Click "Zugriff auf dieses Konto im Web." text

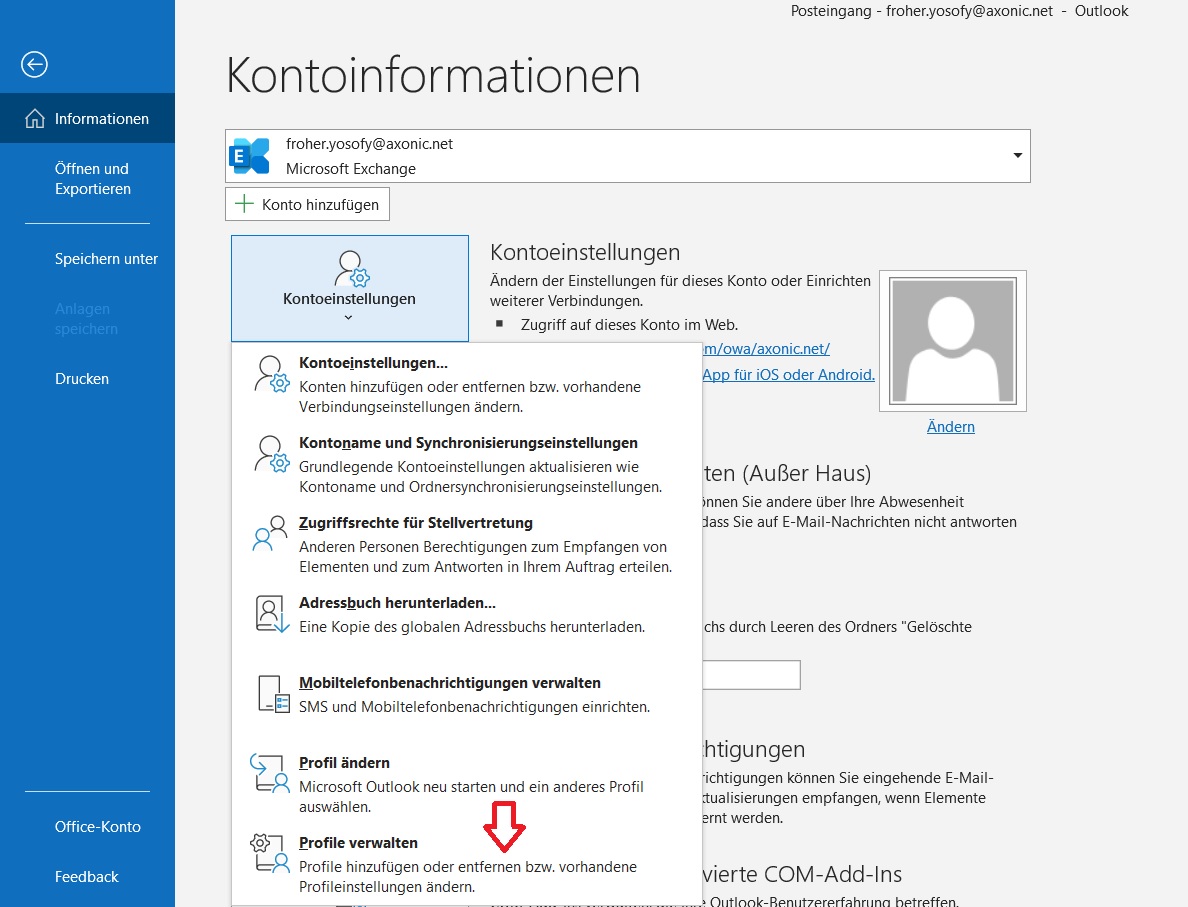click(x=629, y=324)
